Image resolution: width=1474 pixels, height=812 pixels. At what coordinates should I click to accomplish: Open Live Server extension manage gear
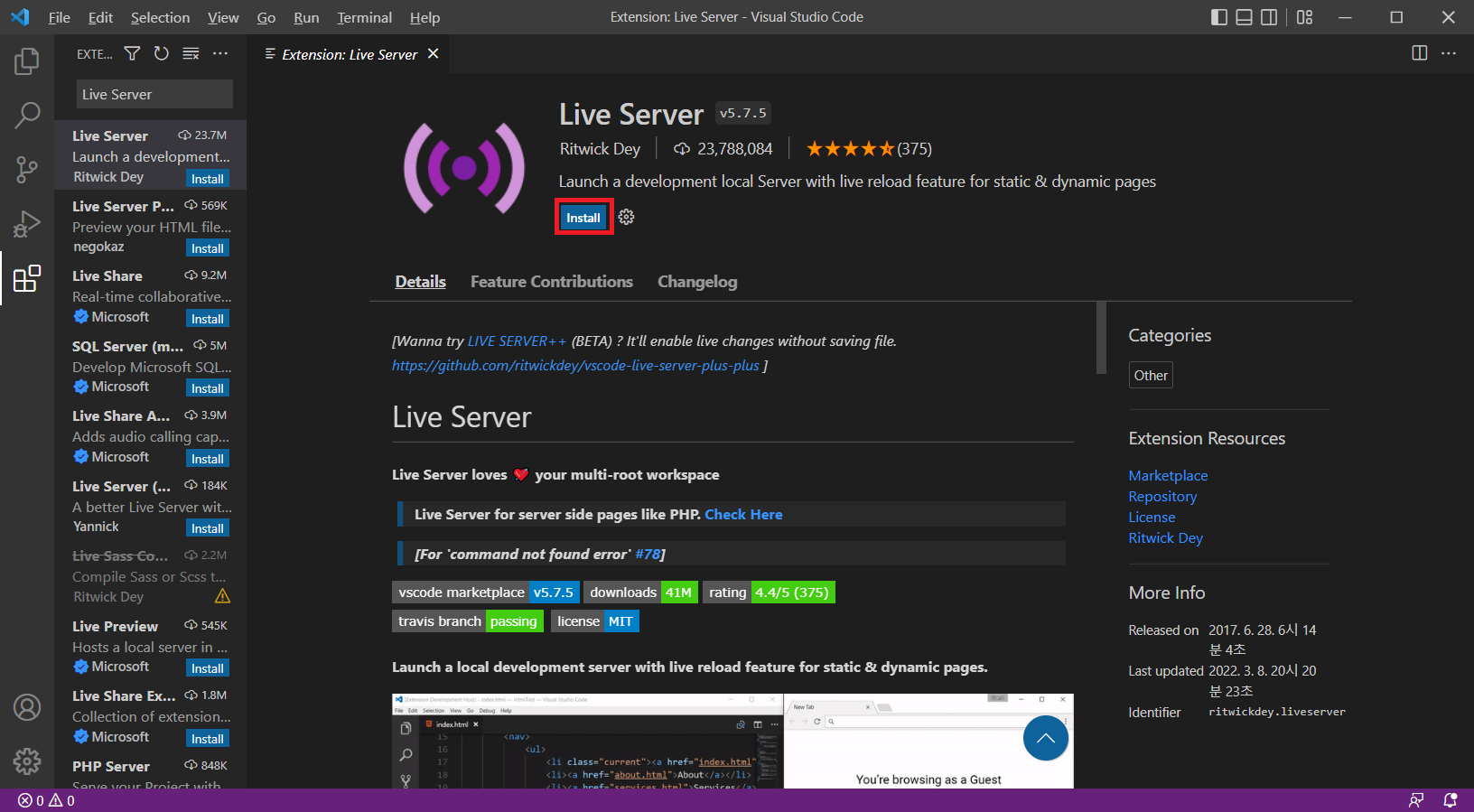point(626,218)
